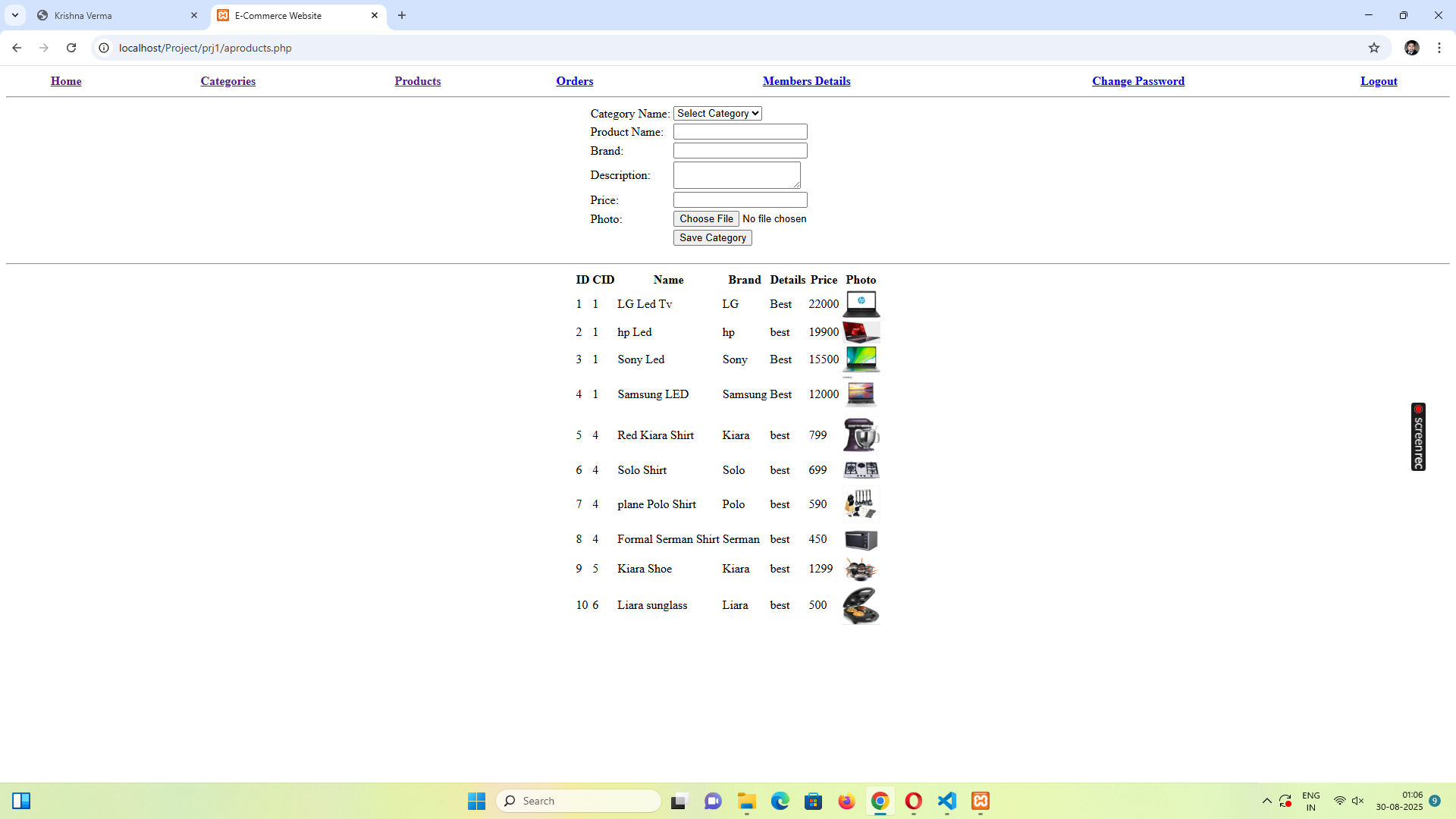The image size is (1456, 819).
Task: Open a new browser tab
Action: point(402,15)
